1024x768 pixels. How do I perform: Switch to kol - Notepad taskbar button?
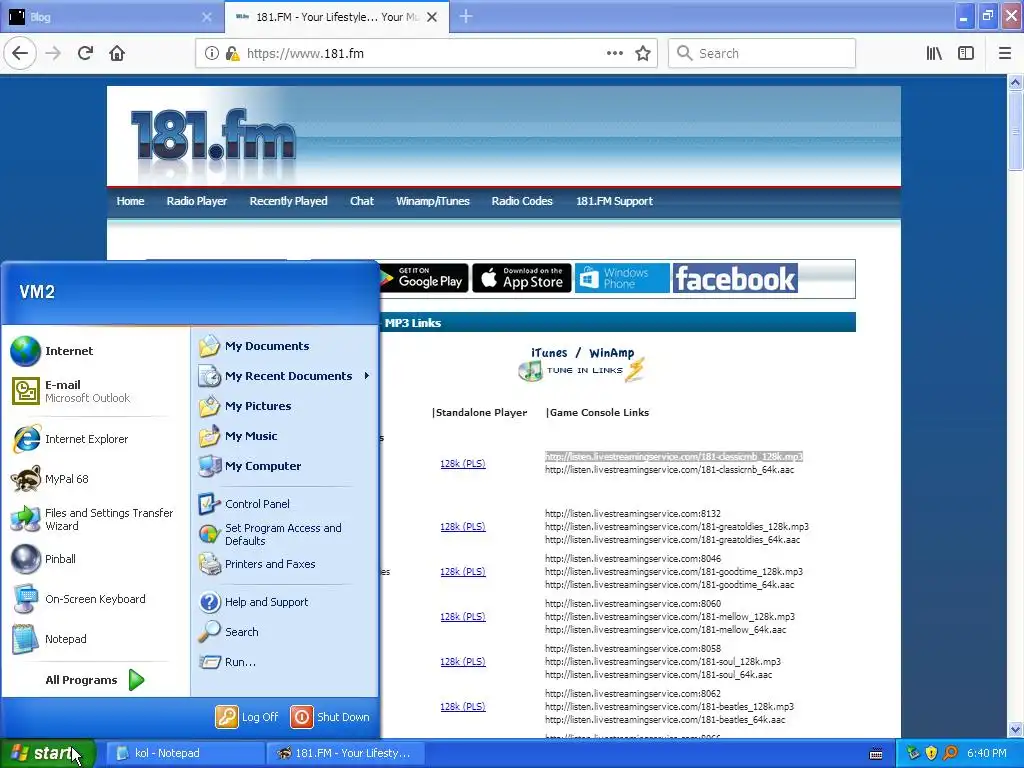[185, 753]
